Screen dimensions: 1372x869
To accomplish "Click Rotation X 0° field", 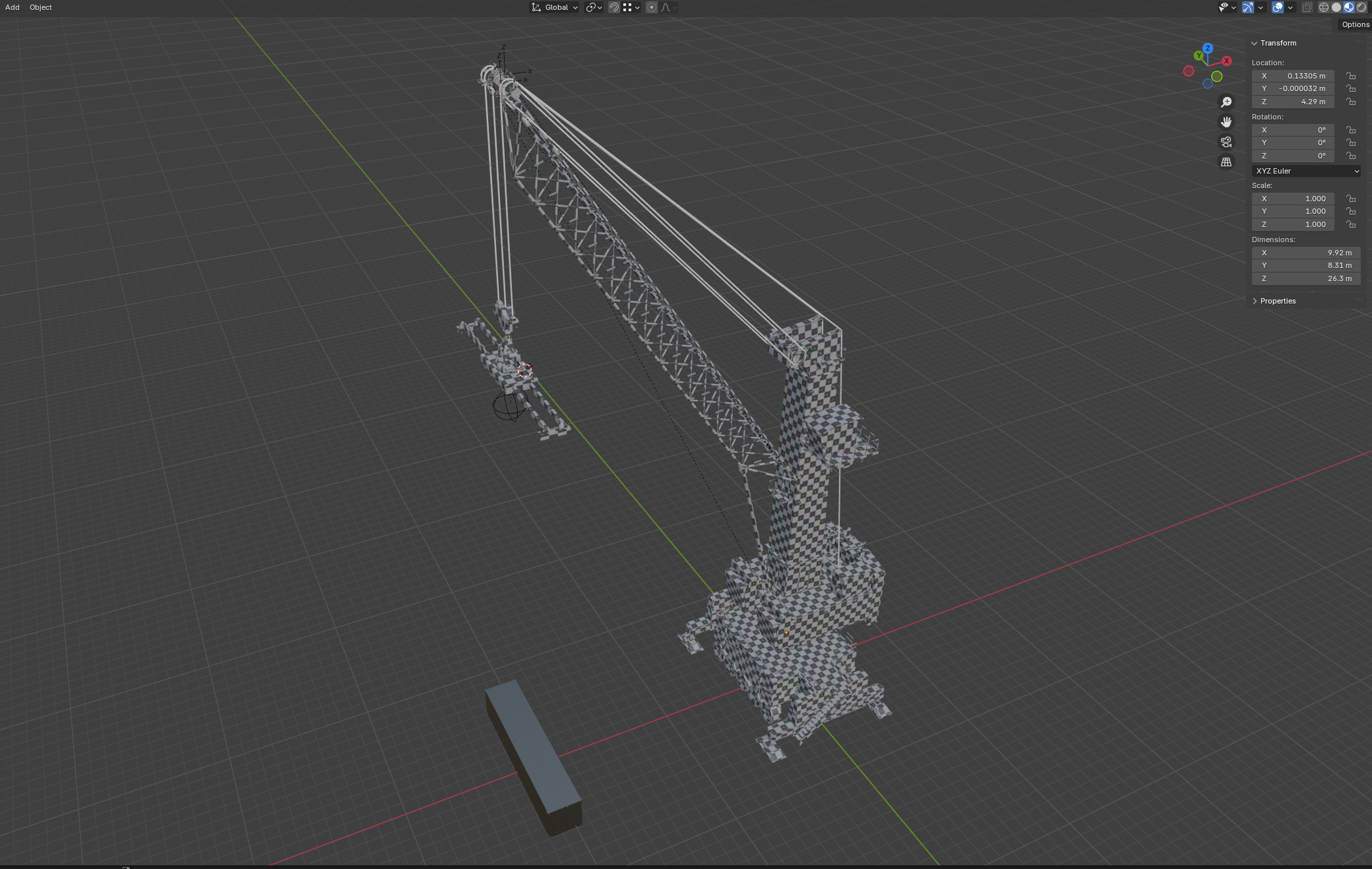I will 1293,130.
